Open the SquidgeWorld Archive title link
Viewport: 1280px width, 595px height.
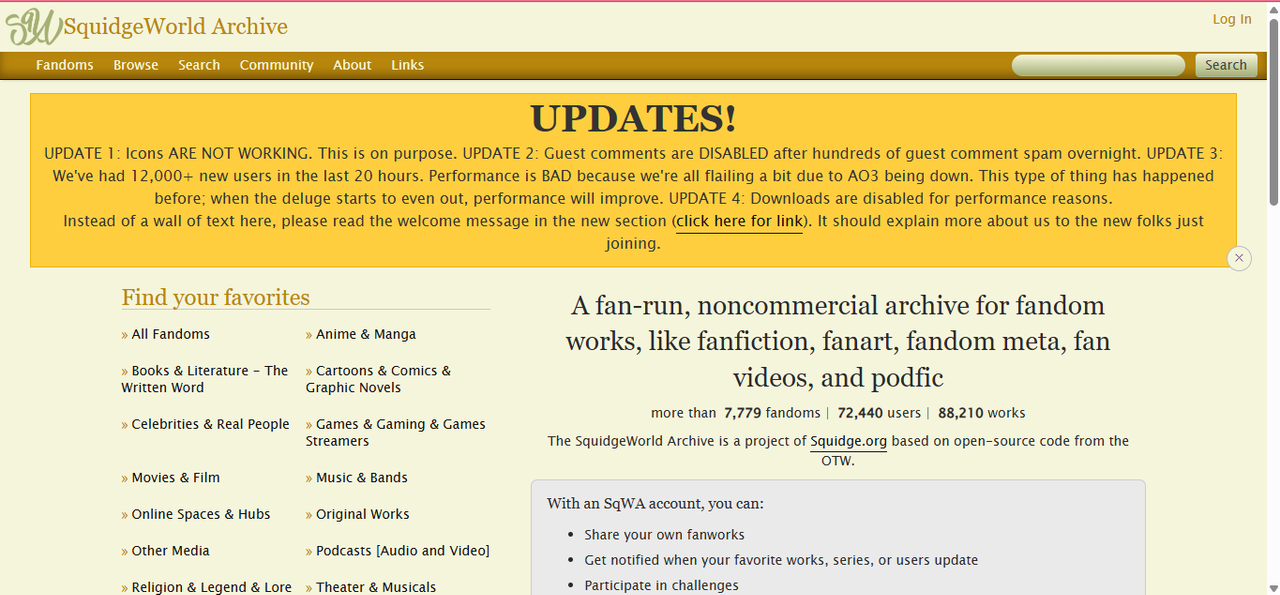coord(176,27)
